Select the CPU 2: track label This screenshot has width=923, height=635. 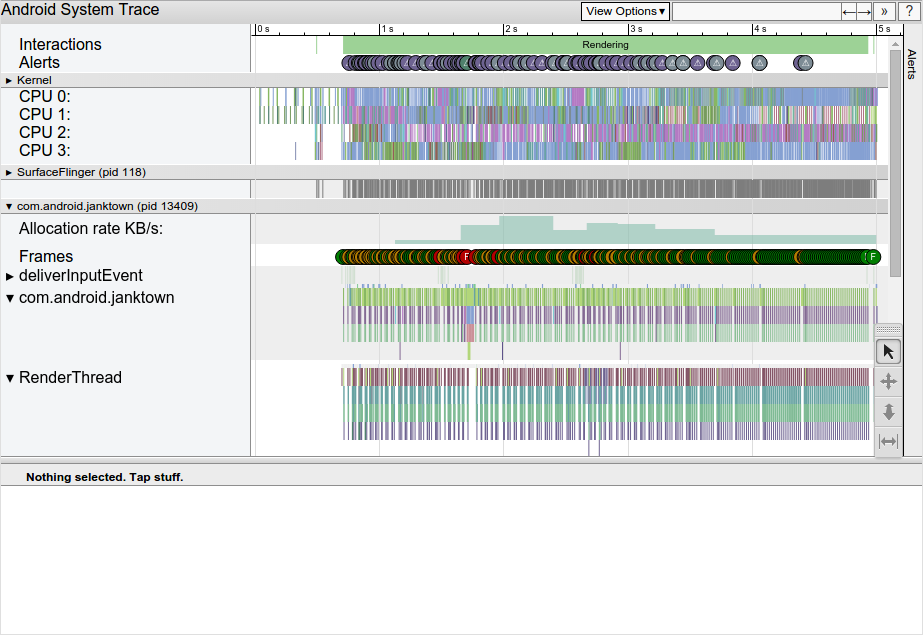point(45,132)
